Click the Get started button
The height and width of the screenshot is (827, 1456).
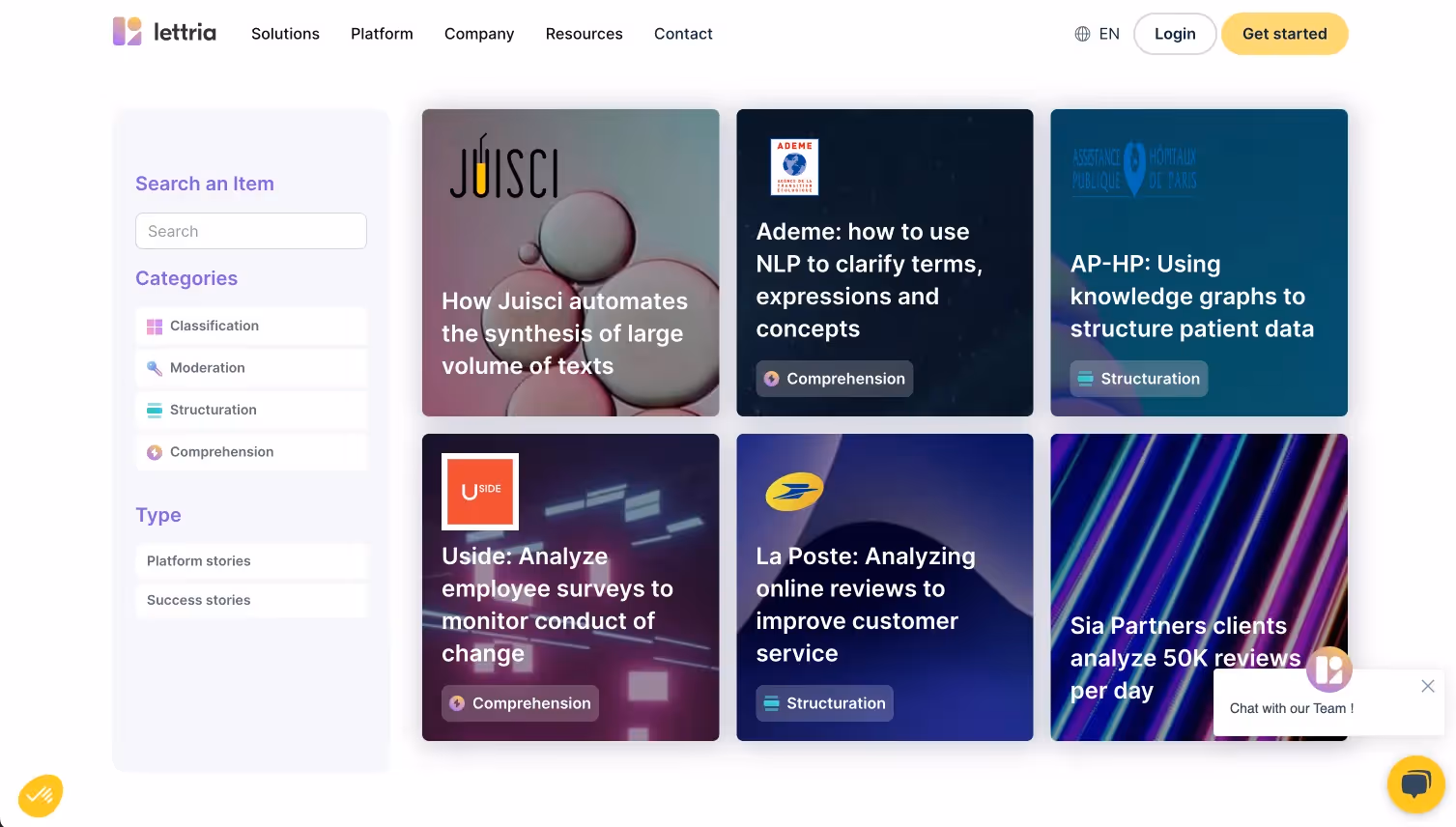pyautogui.click(x=1284, y=34)
